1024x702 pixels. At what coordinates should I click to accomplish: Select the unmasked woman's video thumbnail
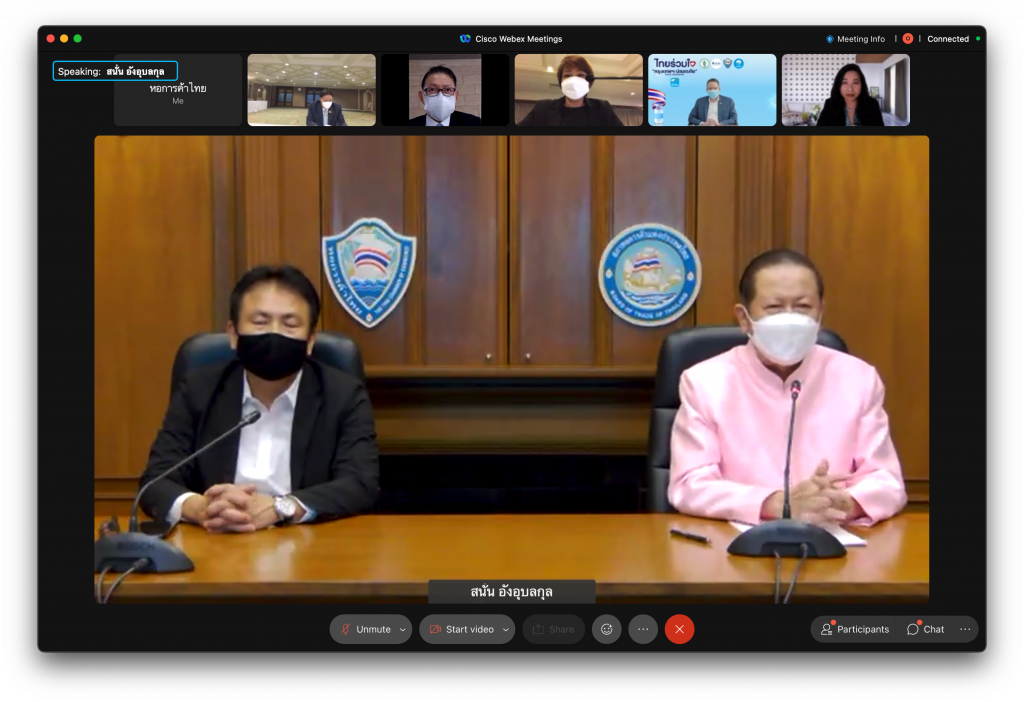(x=846, y=90)
